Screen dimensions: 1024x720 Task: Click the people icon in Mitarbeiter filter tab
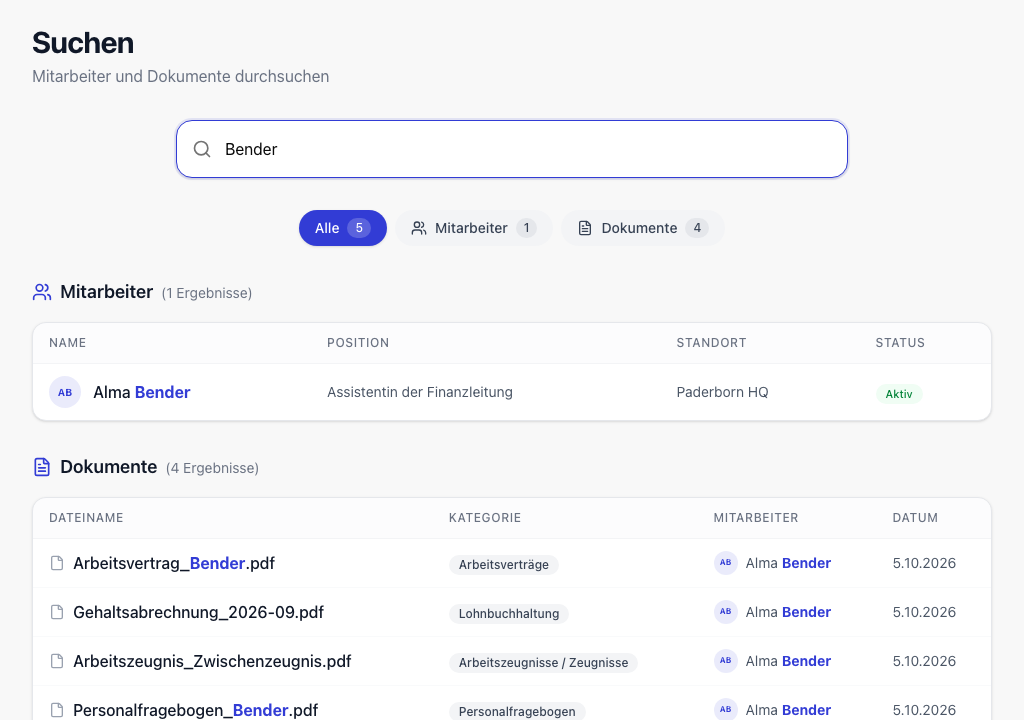pyautogui.click(x=419, y=228)
